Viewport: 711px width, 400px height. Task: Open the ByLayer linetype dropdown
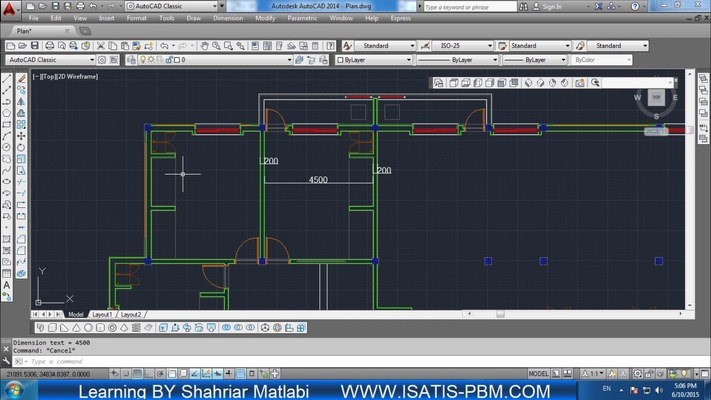[457, 60]
